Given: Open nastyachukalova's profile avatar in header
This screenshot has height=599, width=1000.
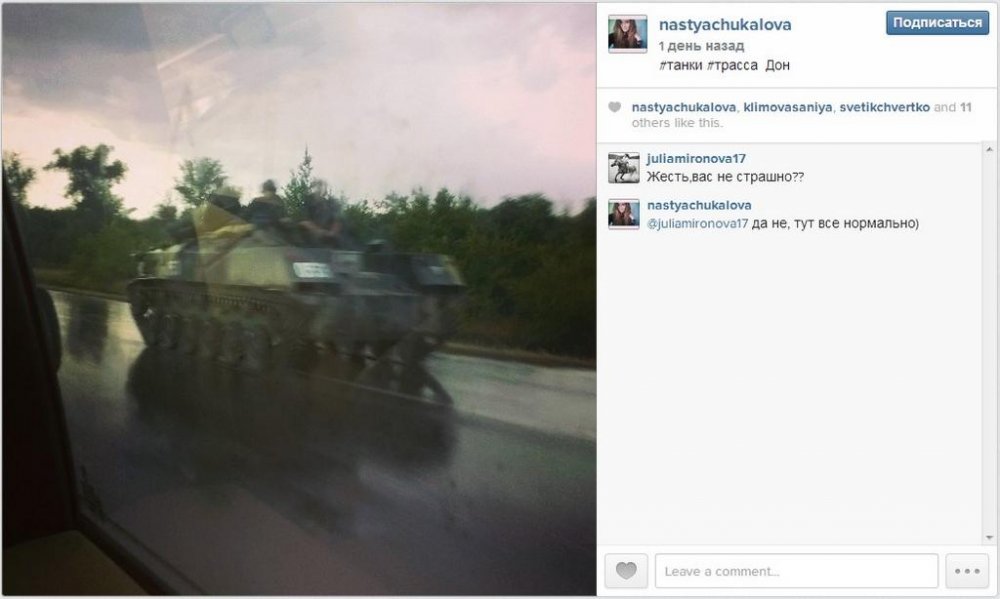Looking at the screenshot, I should tap(628, 34).
